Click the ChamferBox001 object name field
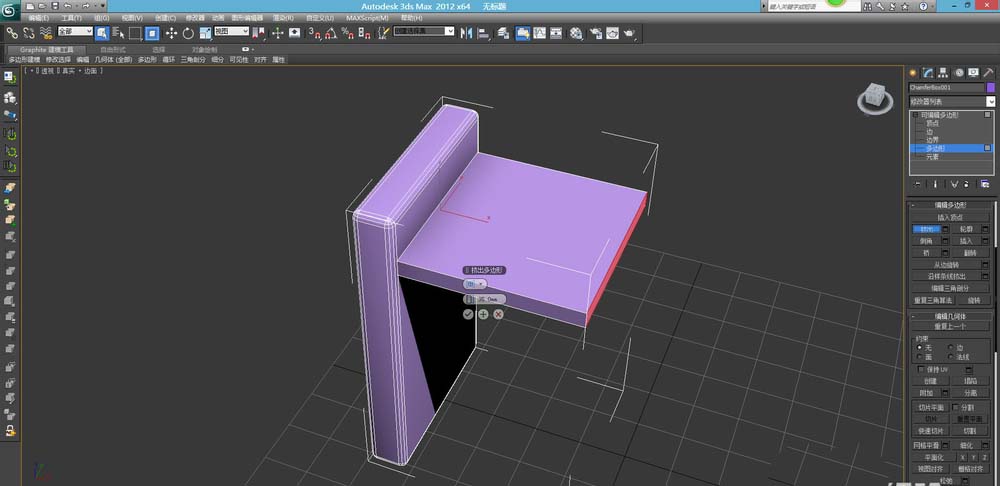This screenshot has height=486, width=1000. tap(947, 87)
